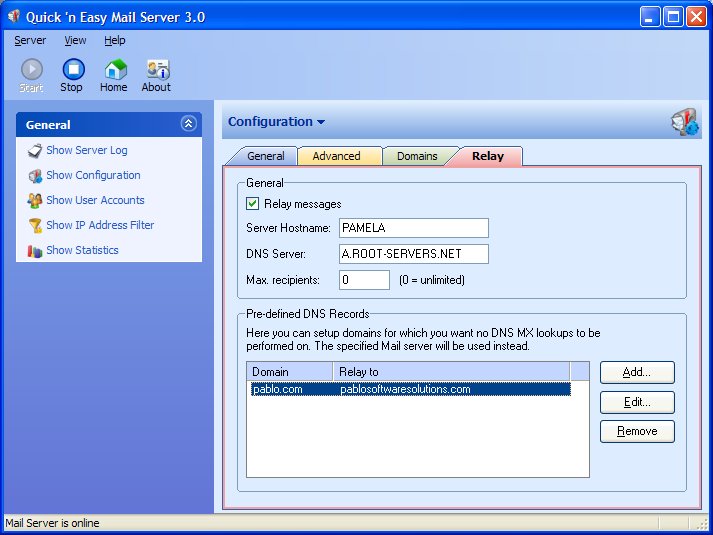Minimize the Mail Server window
713x535 pixels.
tap(650, 17)
